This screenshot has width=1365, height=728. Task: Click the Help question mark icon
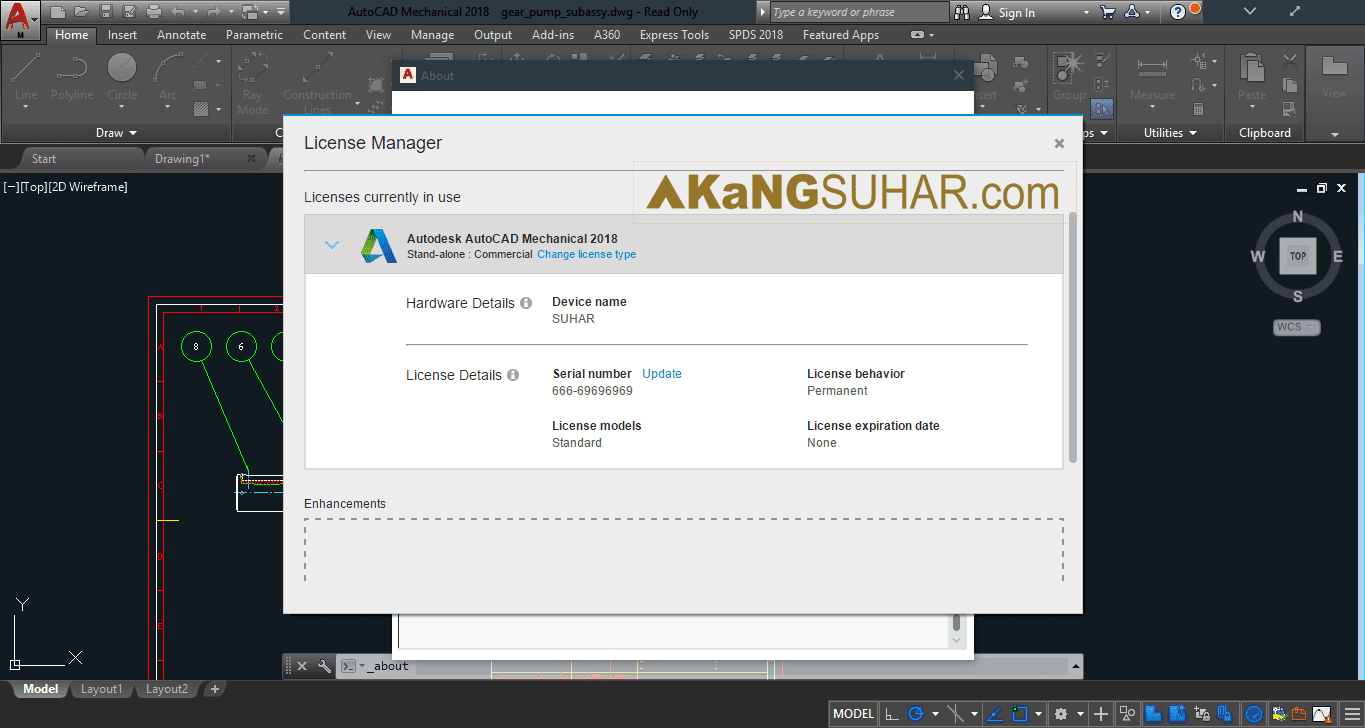coord(1178,12)
